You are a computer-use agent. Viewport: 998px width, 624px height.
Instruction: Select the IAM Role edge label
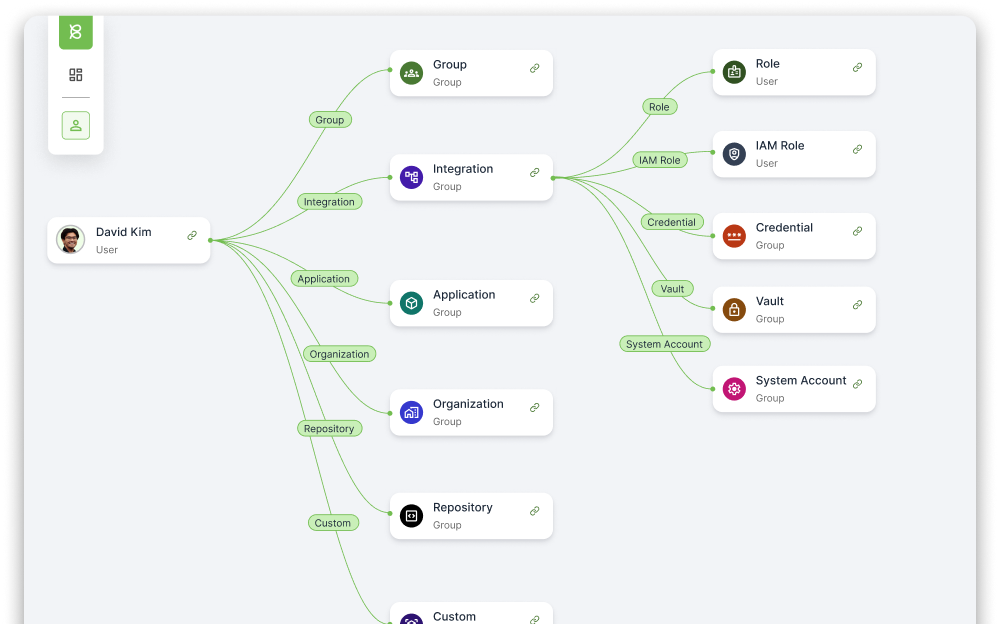(x=659, y=158)
